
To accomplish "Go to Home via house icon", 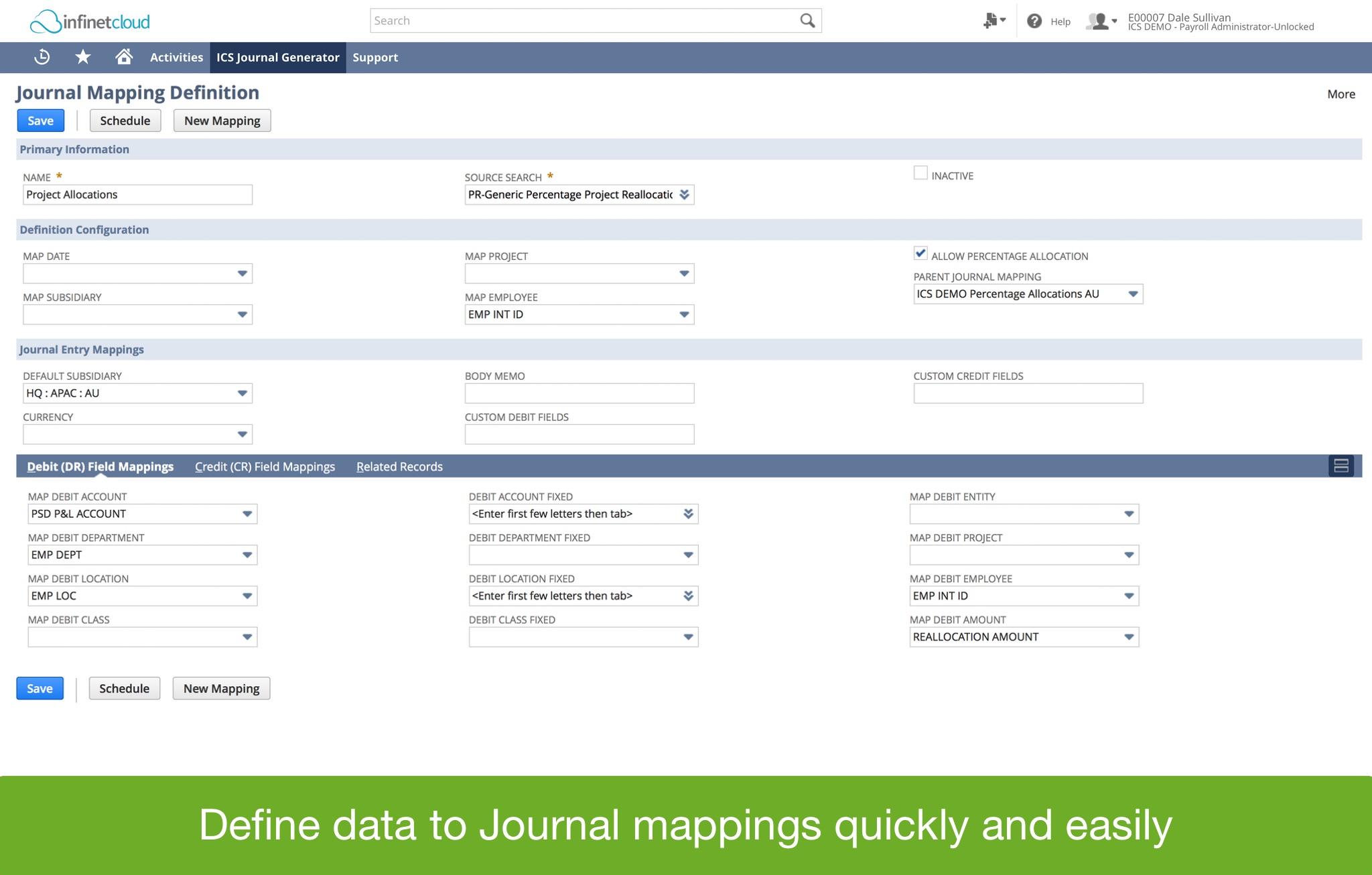I will pyautogui.click(x=123, y=57).
